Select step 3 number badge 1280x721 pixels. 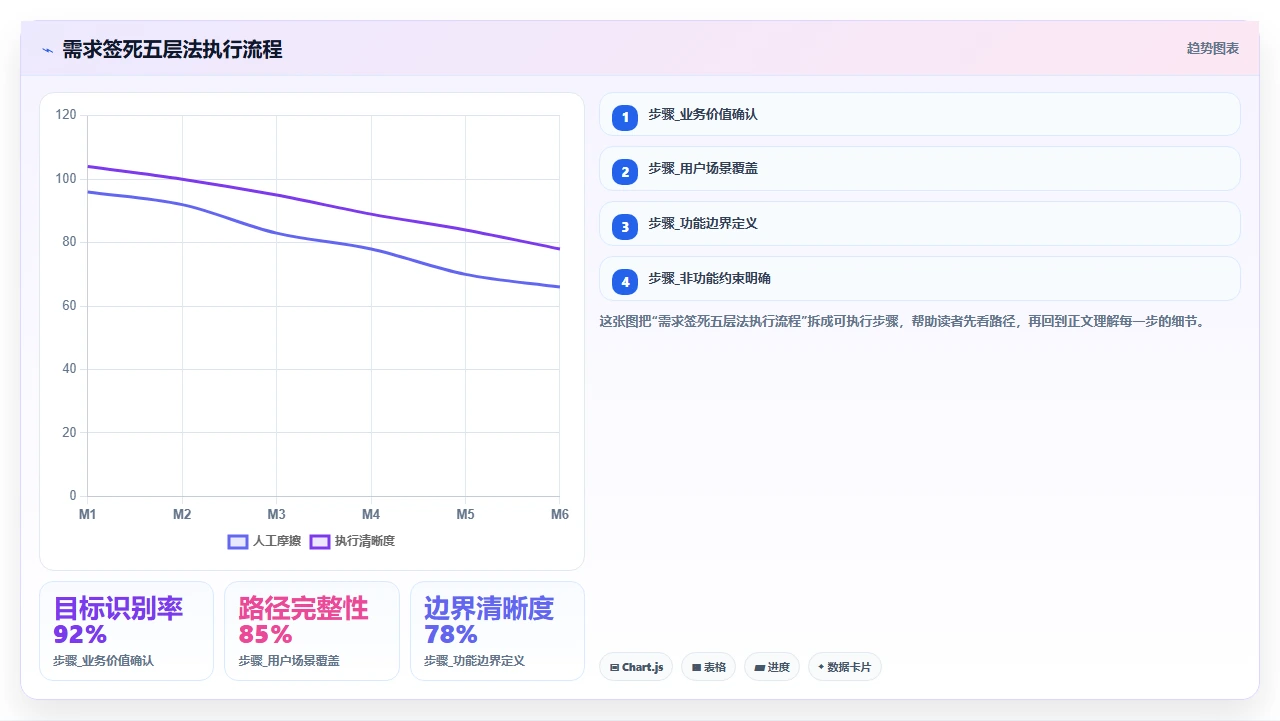tap(625, 227)
